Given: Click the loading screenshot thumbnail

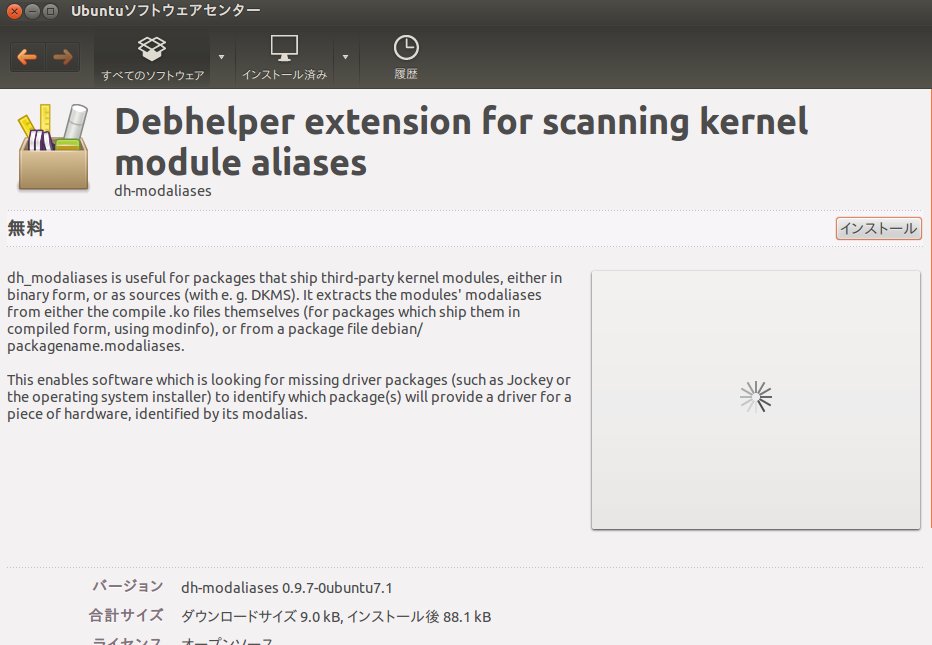Looking at the screenshot, I should click(755, 399).
